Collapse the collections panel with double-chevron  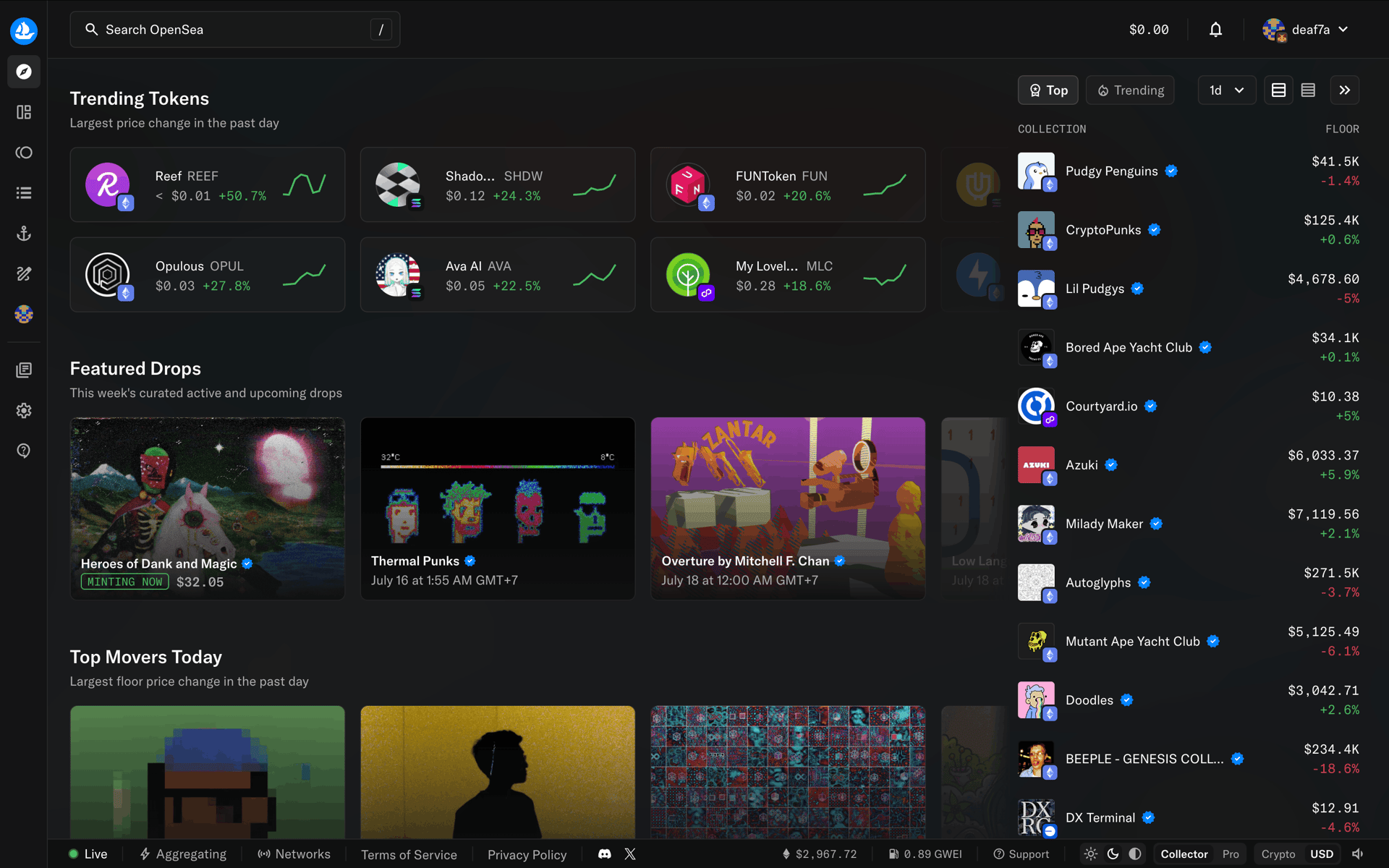(x=1344, y=90)
